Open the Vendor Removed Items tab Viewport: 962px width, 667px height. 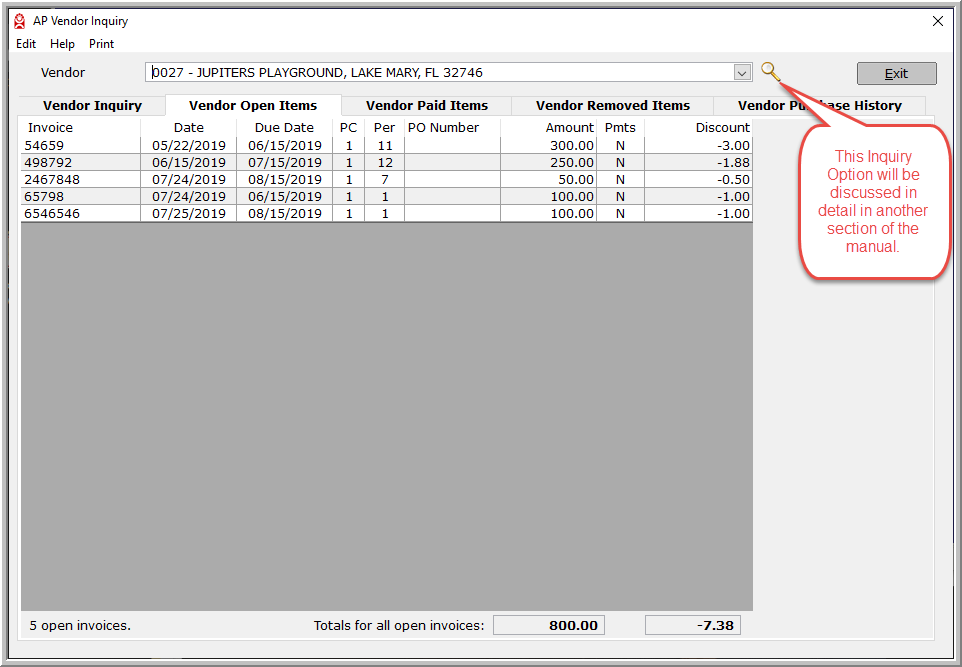612,106
